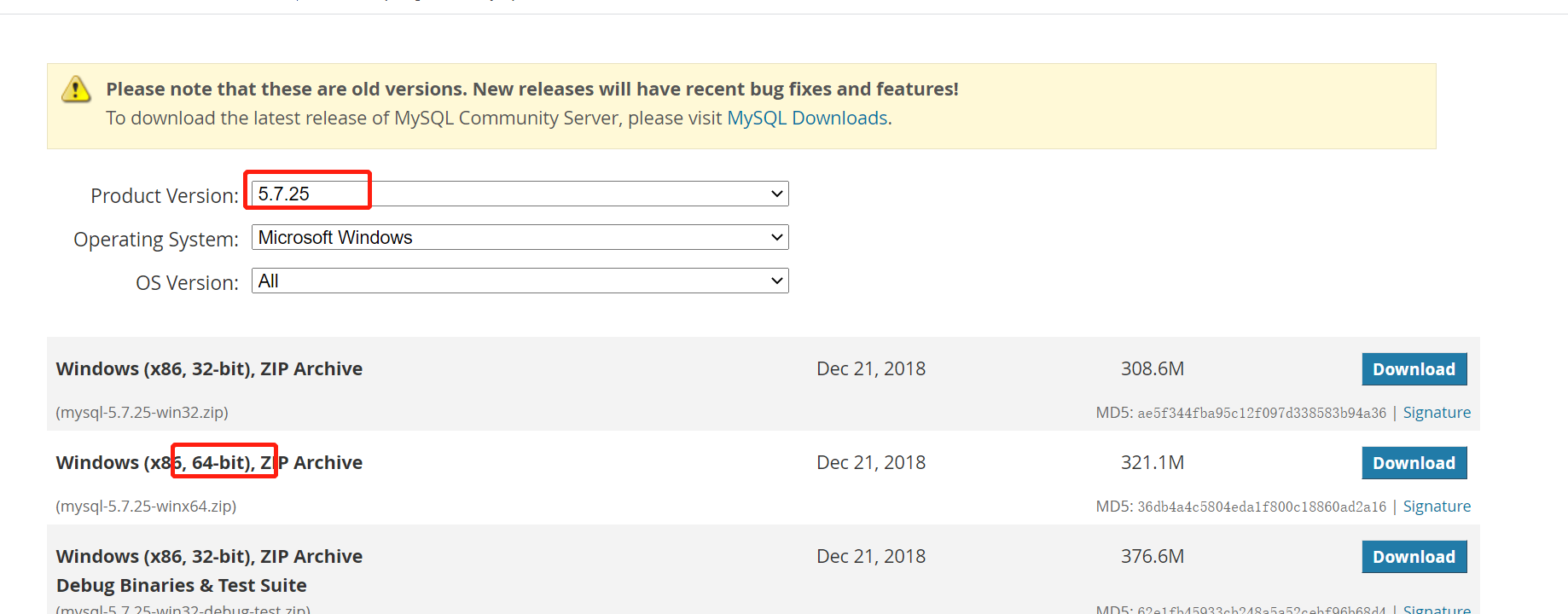Download Windows 32-bit ZIP Archive 308.6M

1414,369
